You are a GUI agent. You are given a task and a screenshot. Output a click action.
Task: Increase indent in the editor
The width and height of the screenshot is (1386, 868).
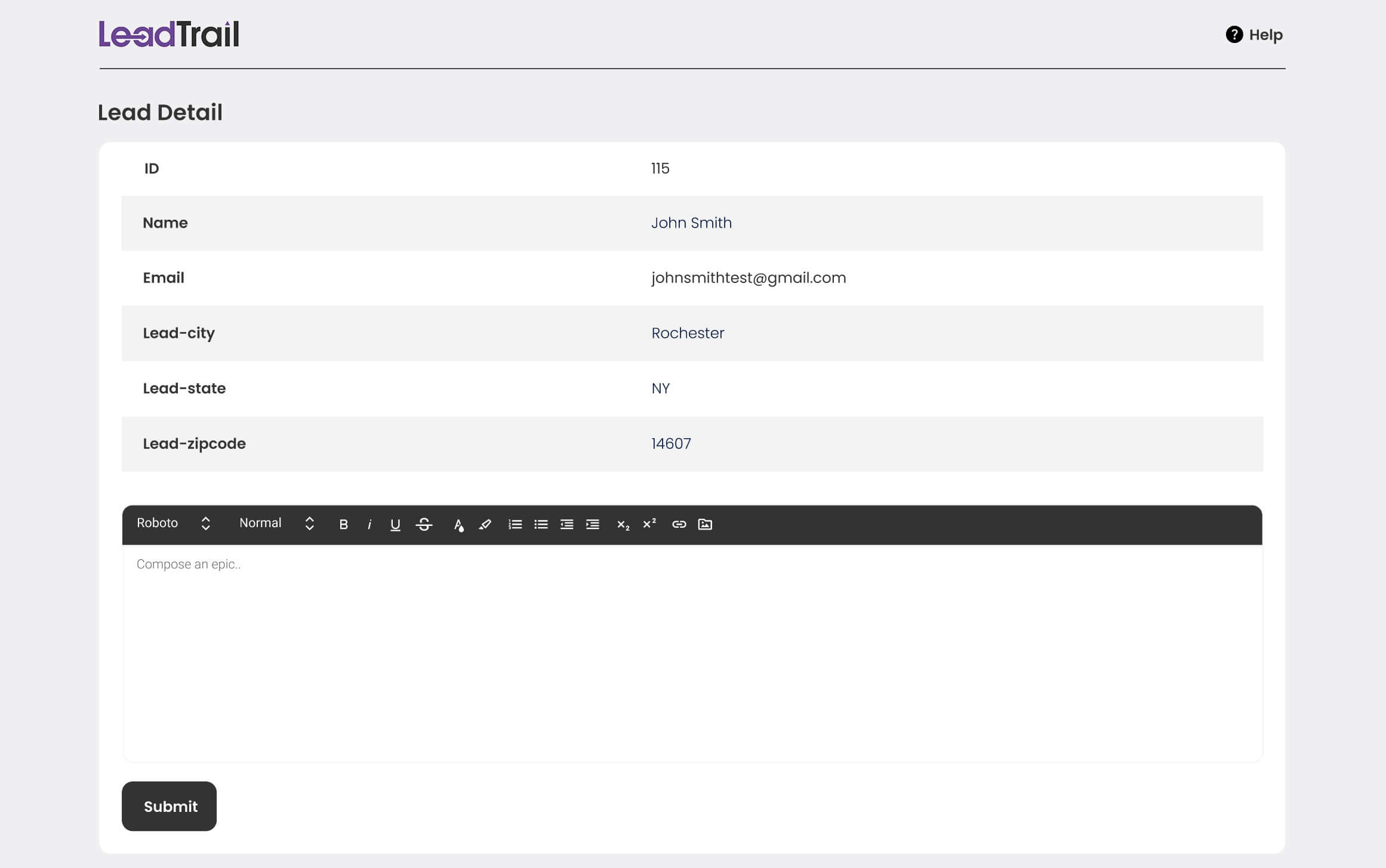click(x=593, y=524)
